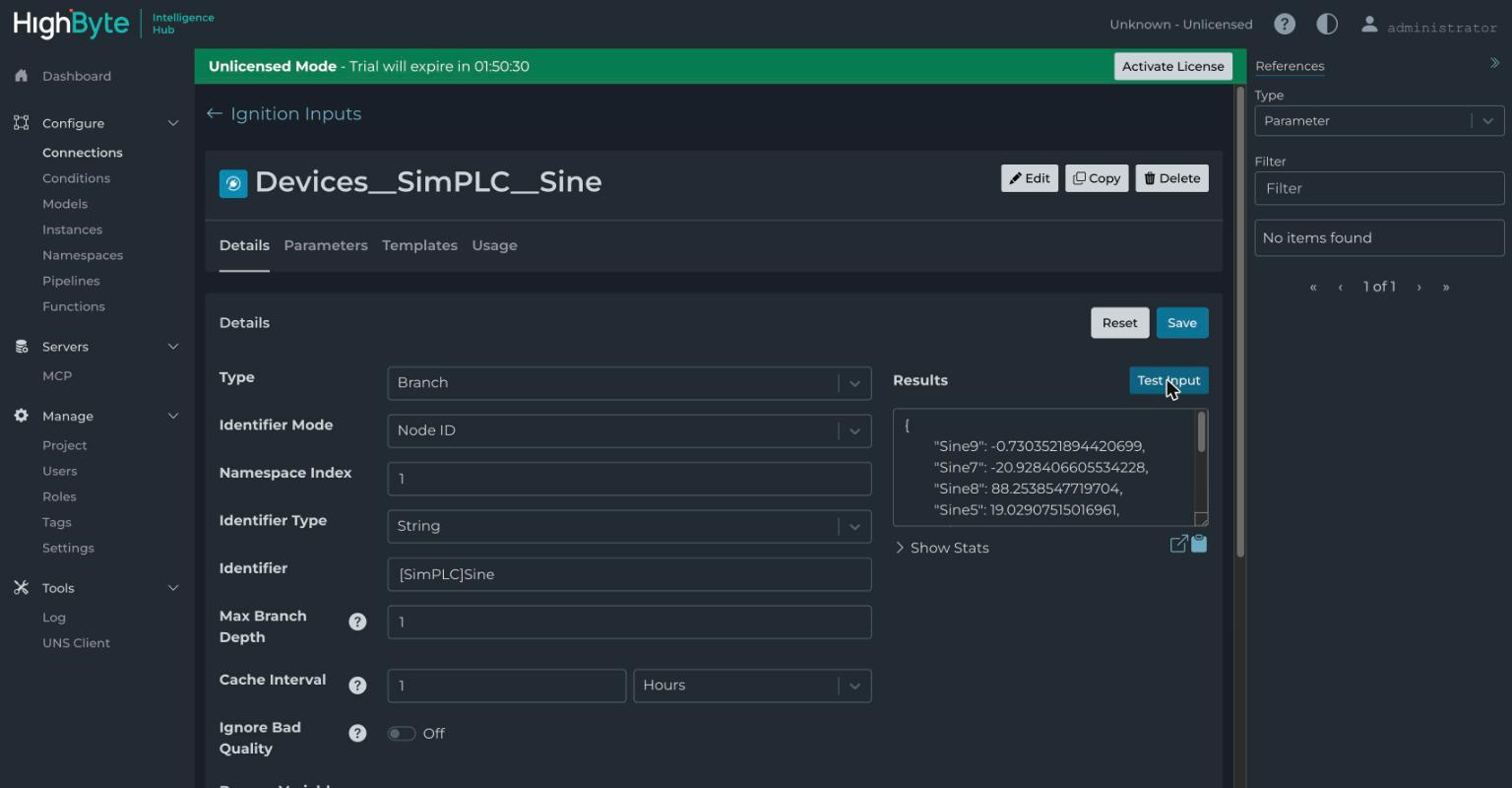Image resolution: width=1512 pixels, height=788 pixels.
Task: Open Namespaces in the sidebar
Action: click(83, 255)
